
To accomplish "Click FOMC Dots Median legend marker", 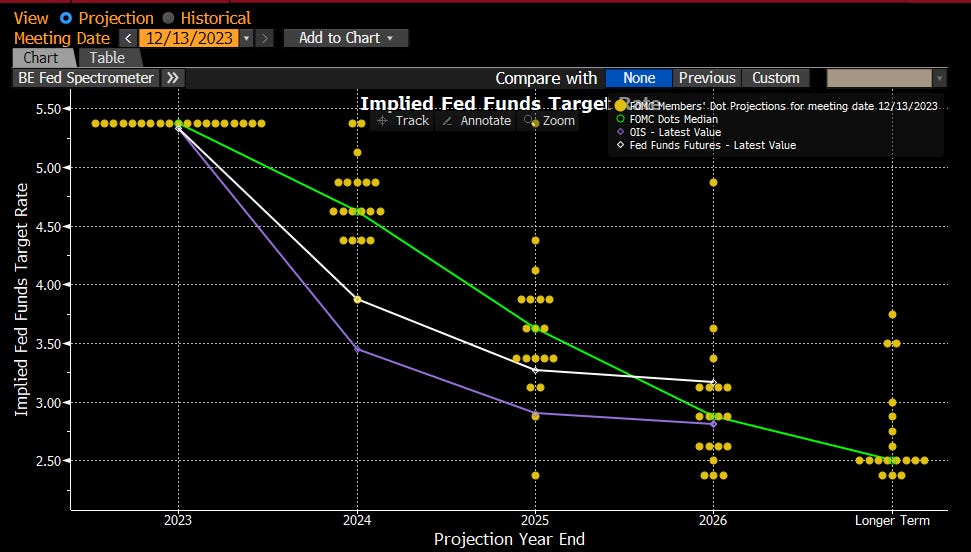I will pyautogui.click(x=620, y=119).
